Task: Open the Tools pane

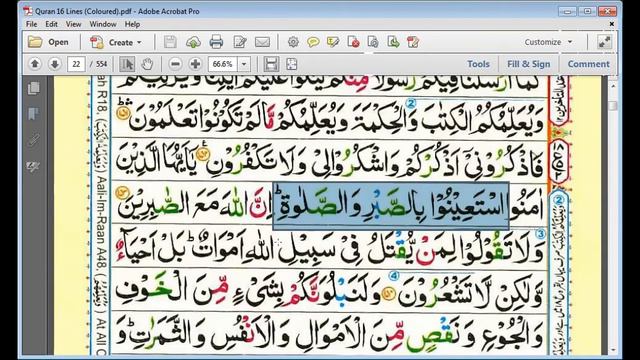Action: [x=478, y=64]
